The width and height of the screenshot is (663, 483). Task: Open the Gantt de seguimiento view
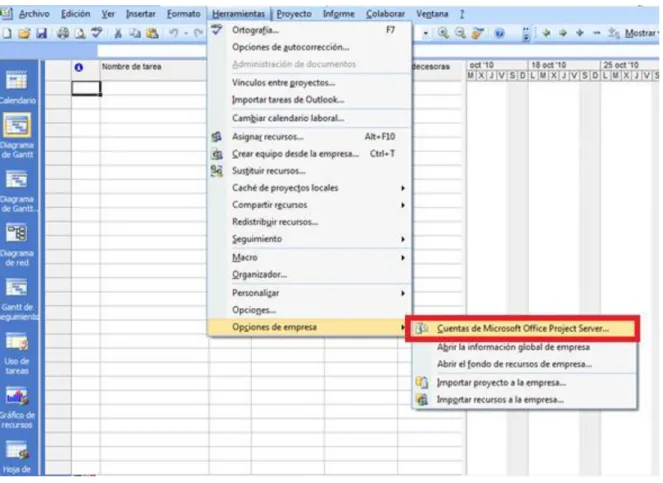18,299
